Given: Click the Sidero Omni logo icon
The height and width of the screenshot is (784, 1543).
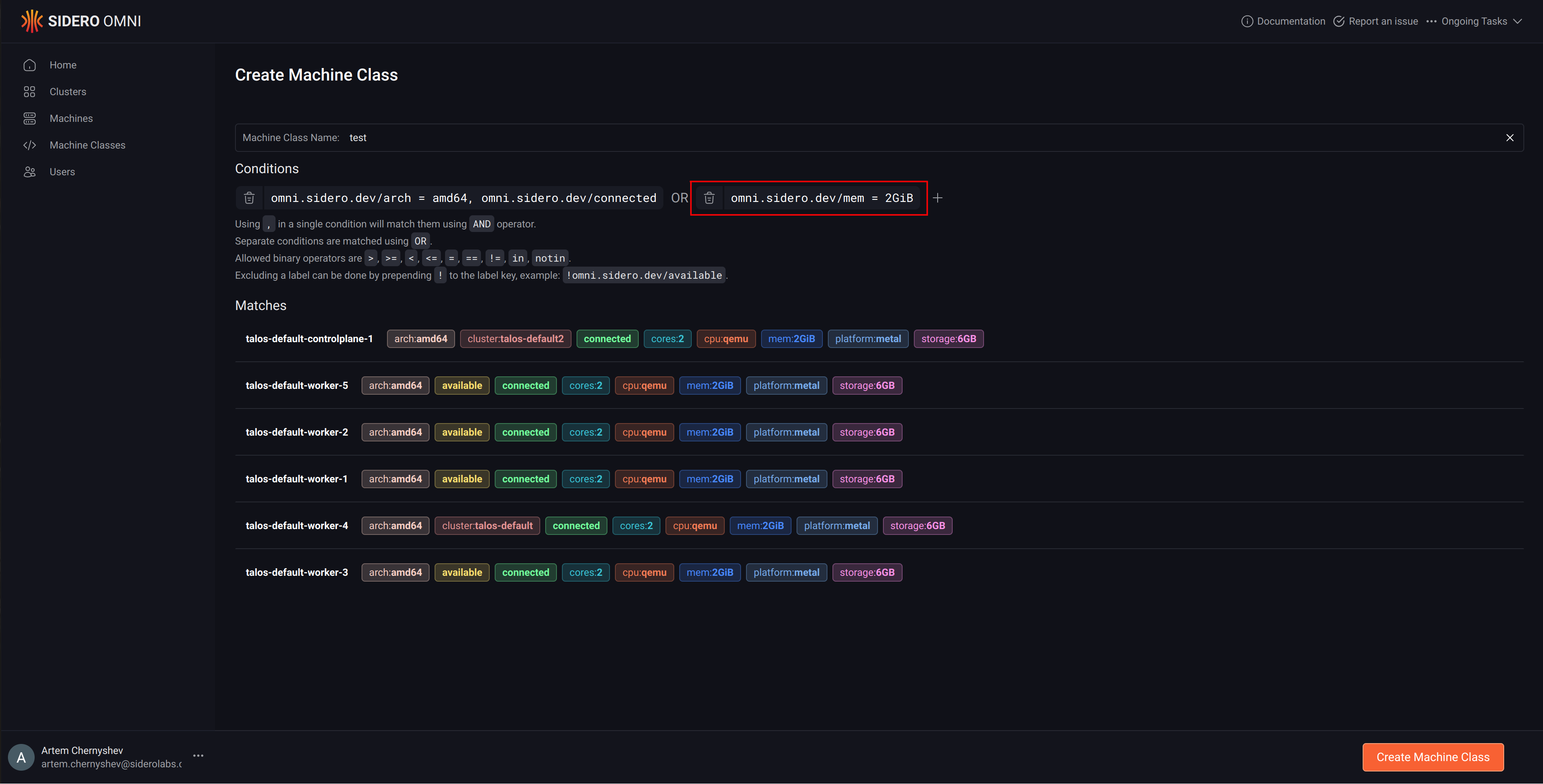Looking at the screenshot, I should click(x=32, y=21).
